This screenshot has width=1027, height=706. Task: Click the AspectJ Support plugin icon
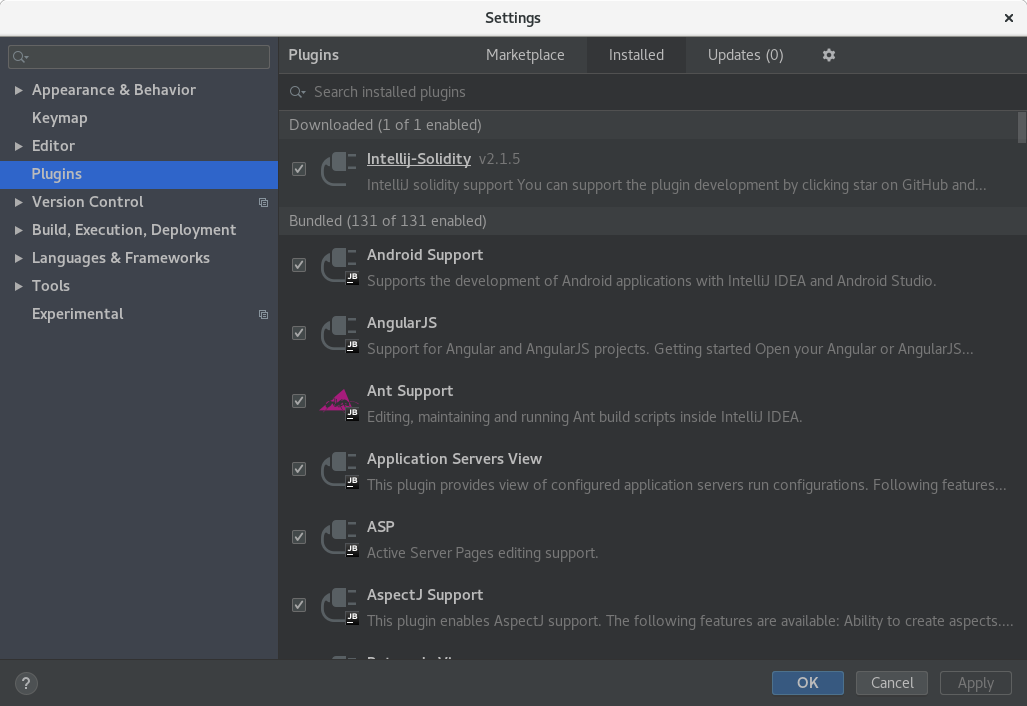click(x=339, y=606)
